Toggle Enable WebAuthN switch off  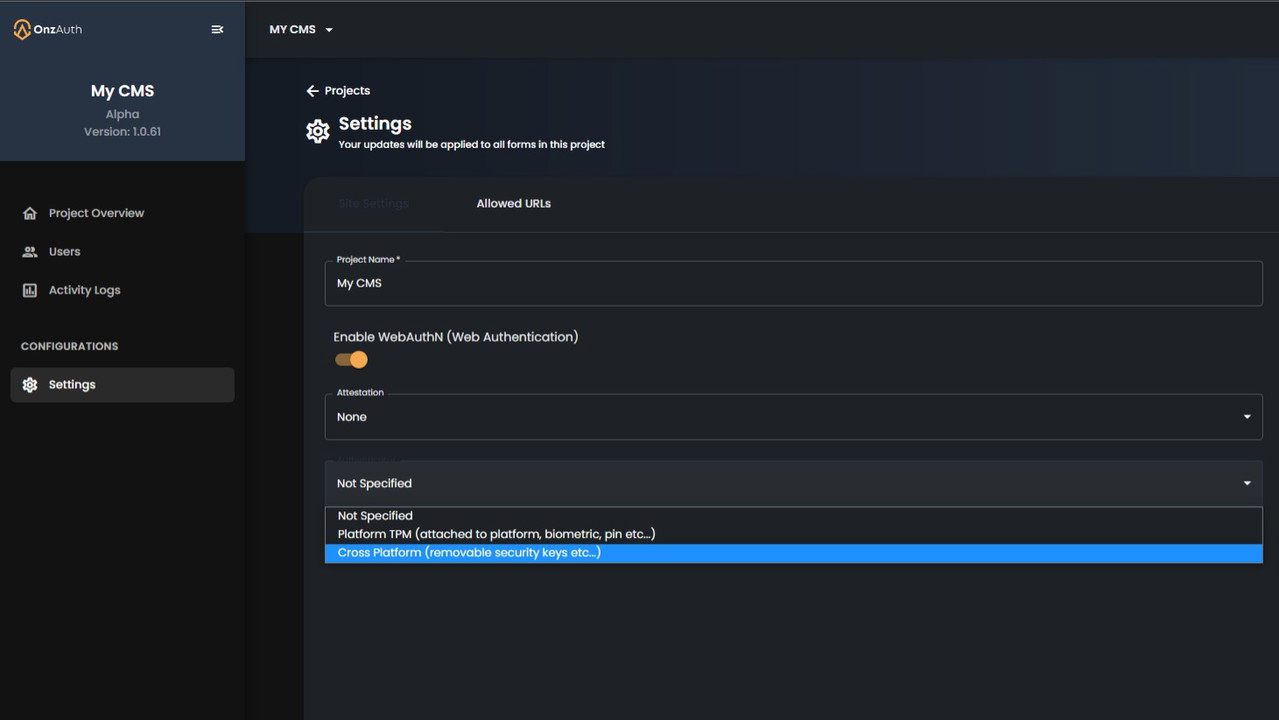tap(352, 360)
